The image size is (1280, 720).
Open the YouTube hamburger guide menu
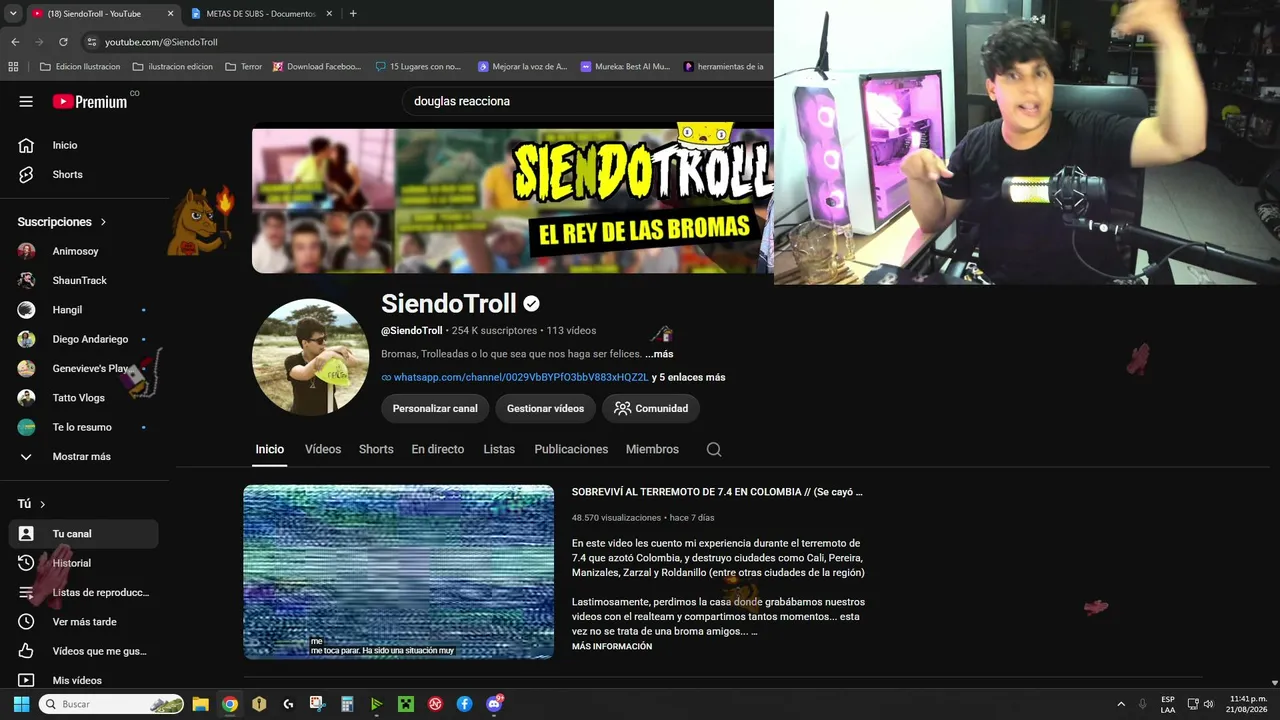[26, 101]
